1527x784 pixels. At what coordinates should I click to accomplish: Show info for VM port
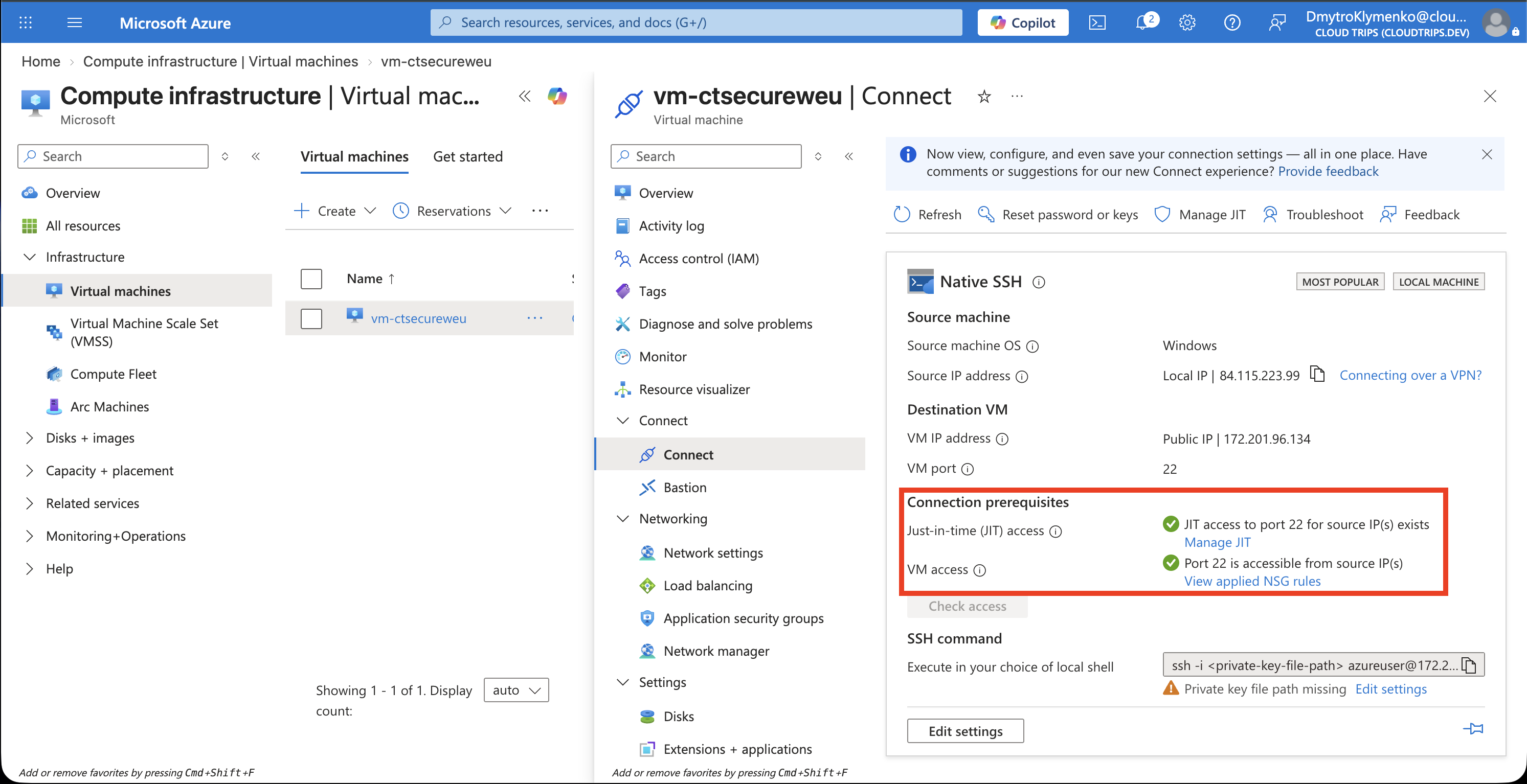click(x=968, y=469)
